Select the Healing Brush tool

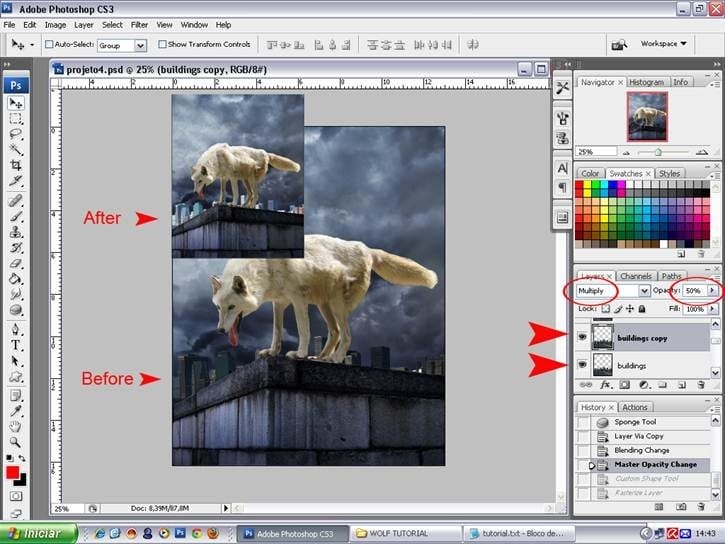(x=16, y=200)
